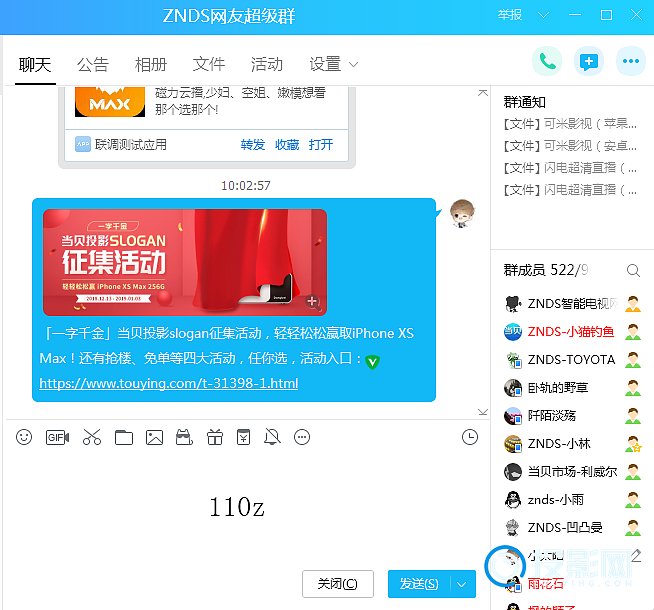Open the three-dots more options button
This screenshot has height=610, width=654.
(x=631, y=61)
